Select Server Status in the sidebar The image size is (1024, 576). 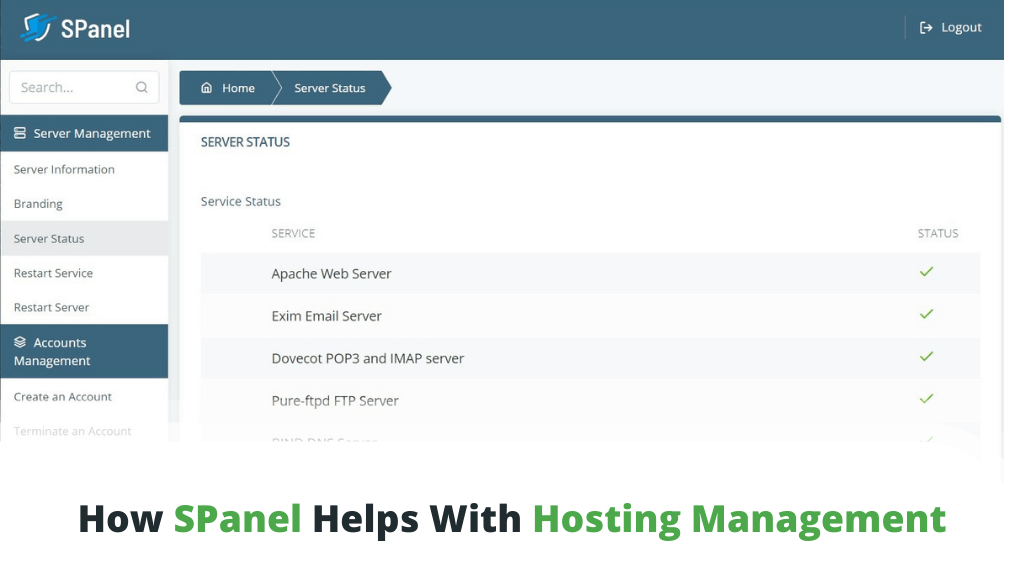click(x=48, y=238)
